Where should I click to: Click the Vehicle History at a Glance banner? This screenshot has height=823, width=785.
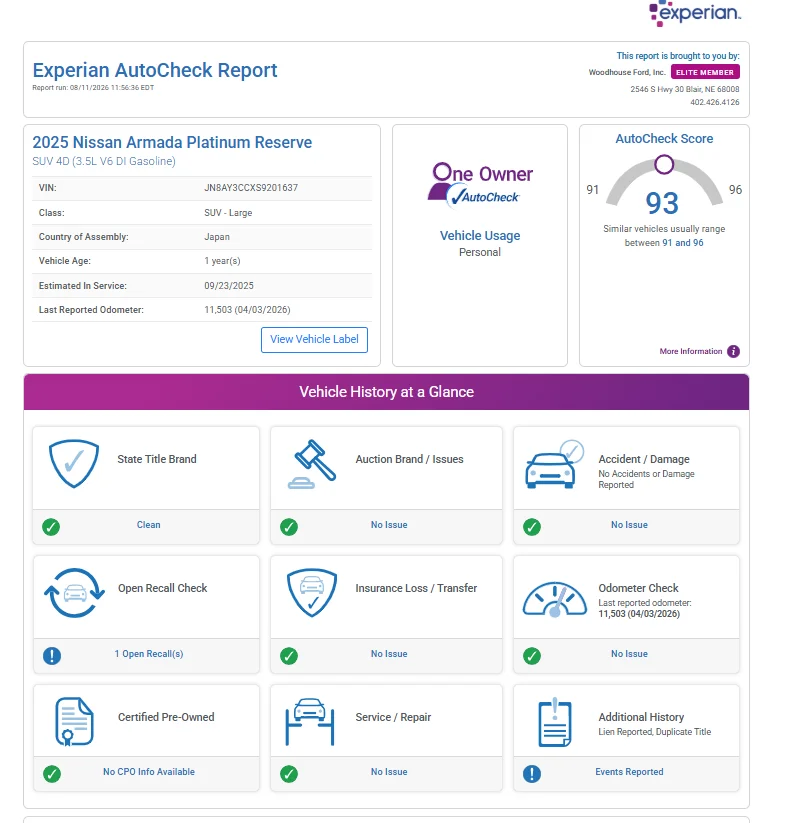386,392
